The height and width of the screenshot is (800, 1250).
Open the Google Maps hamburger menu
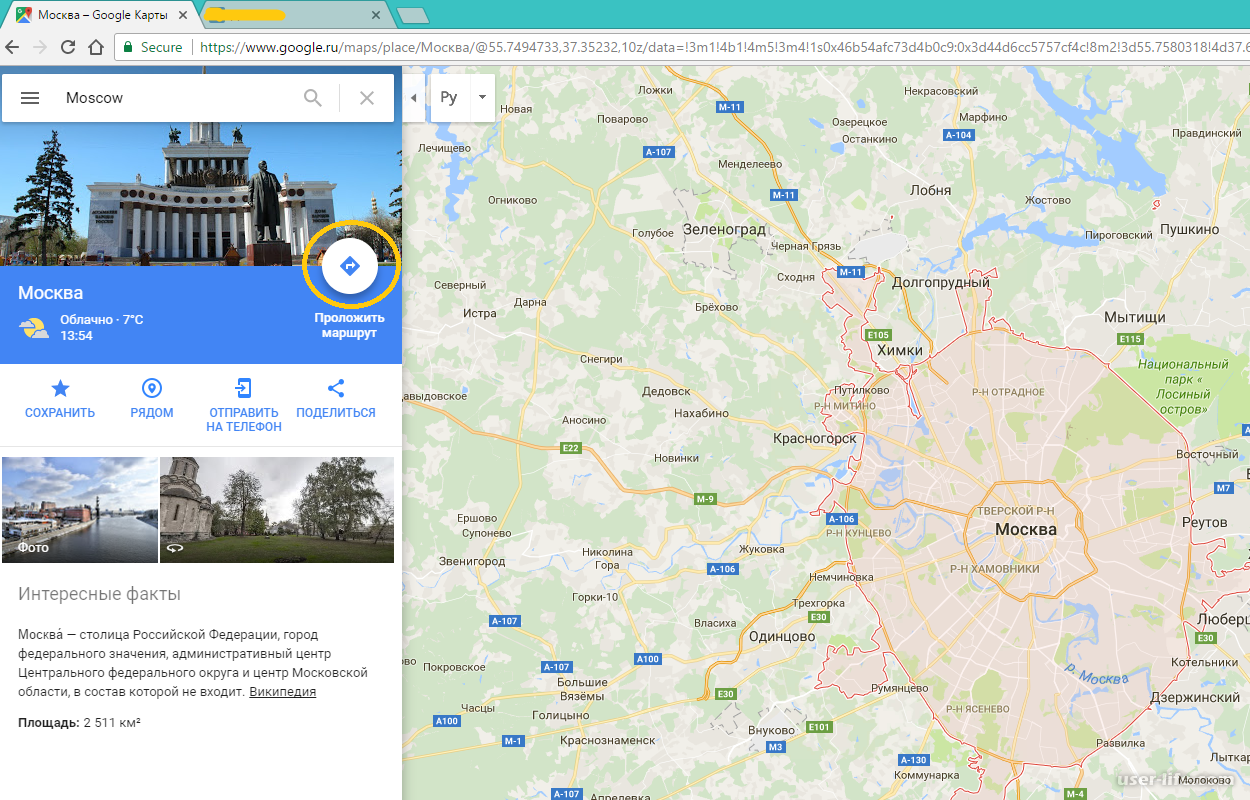click(x=30, y=98)
